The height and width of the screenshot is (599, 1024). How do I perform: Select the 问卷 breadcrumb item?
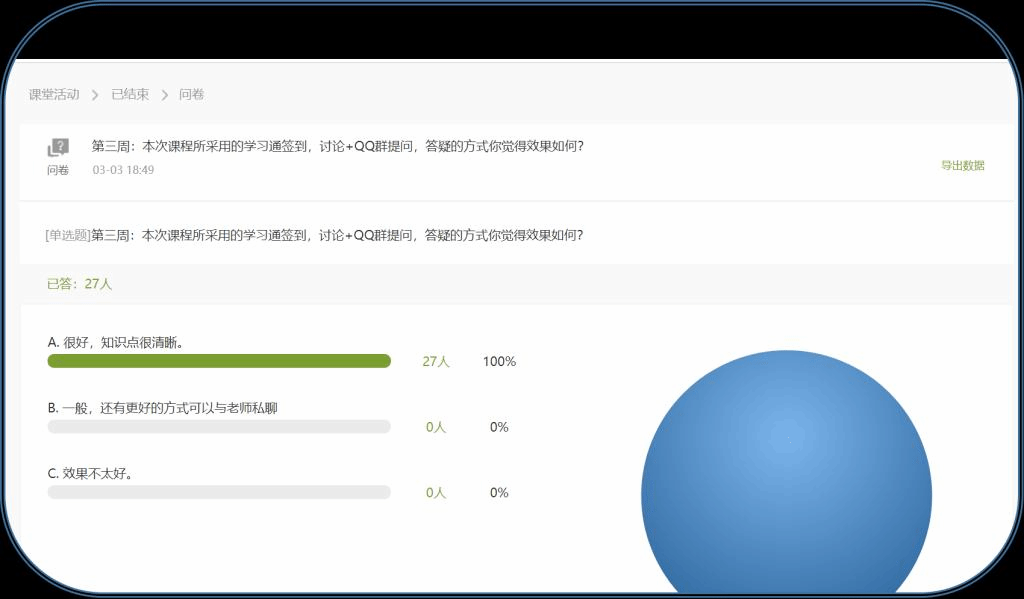pos(191,95)
